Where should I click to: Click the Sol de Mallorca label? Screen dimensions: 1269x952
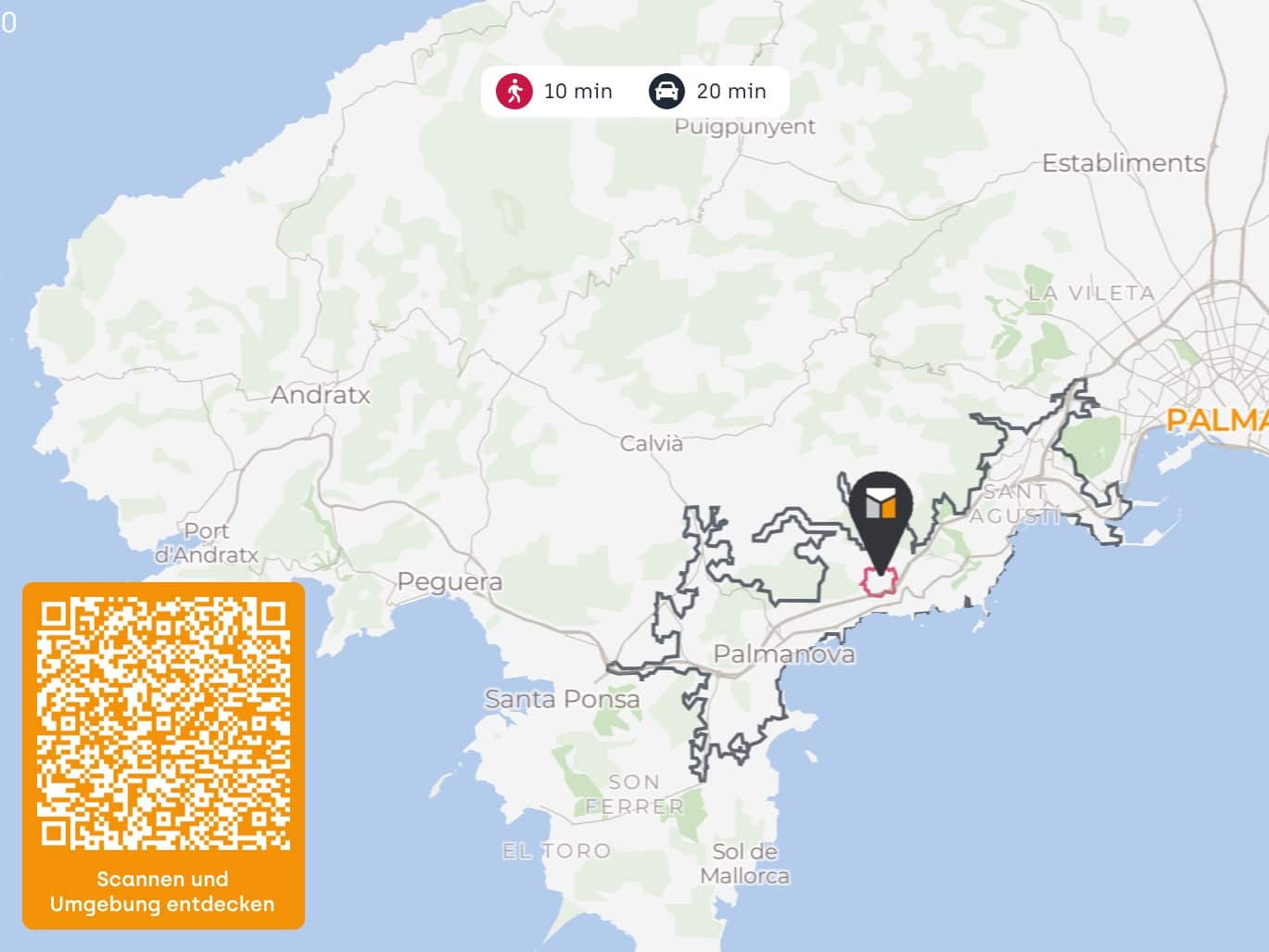[744, 864]
